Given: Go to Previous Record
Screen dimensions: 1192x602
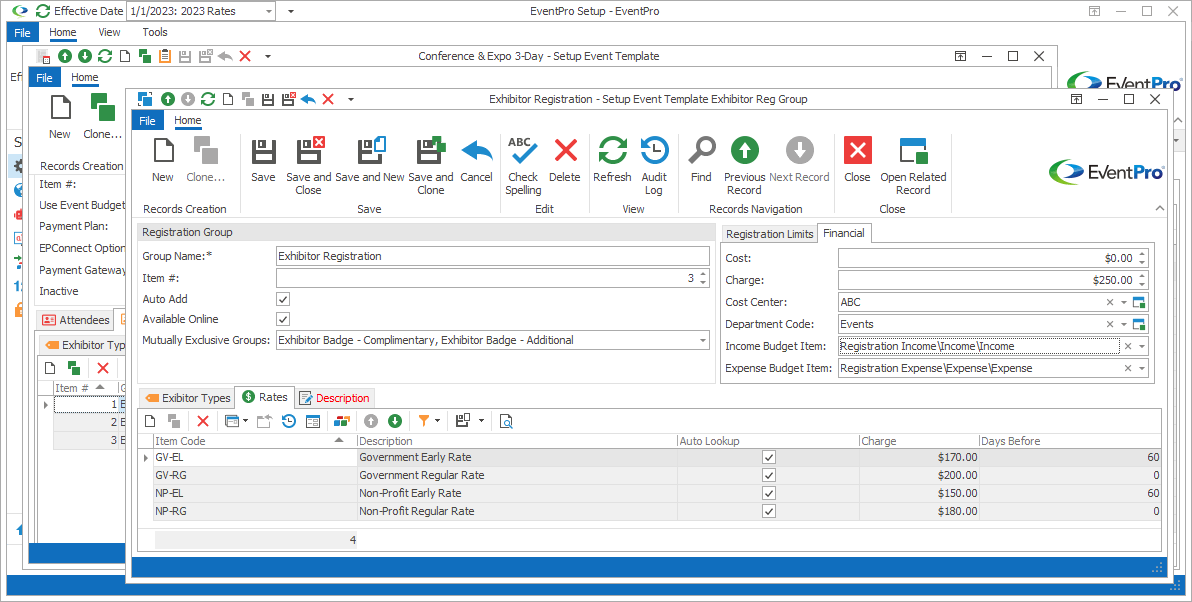Looking at the screenshot, I should pos(744,166).
